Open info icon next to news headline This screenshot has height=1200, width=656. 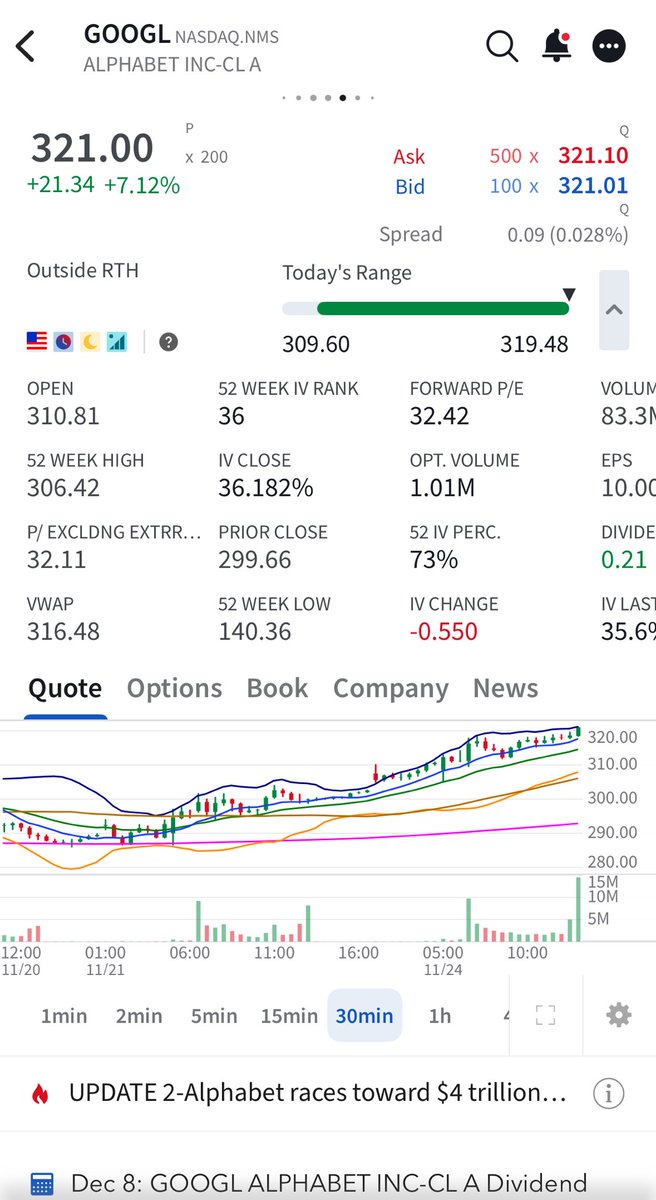click(608, 1093)
